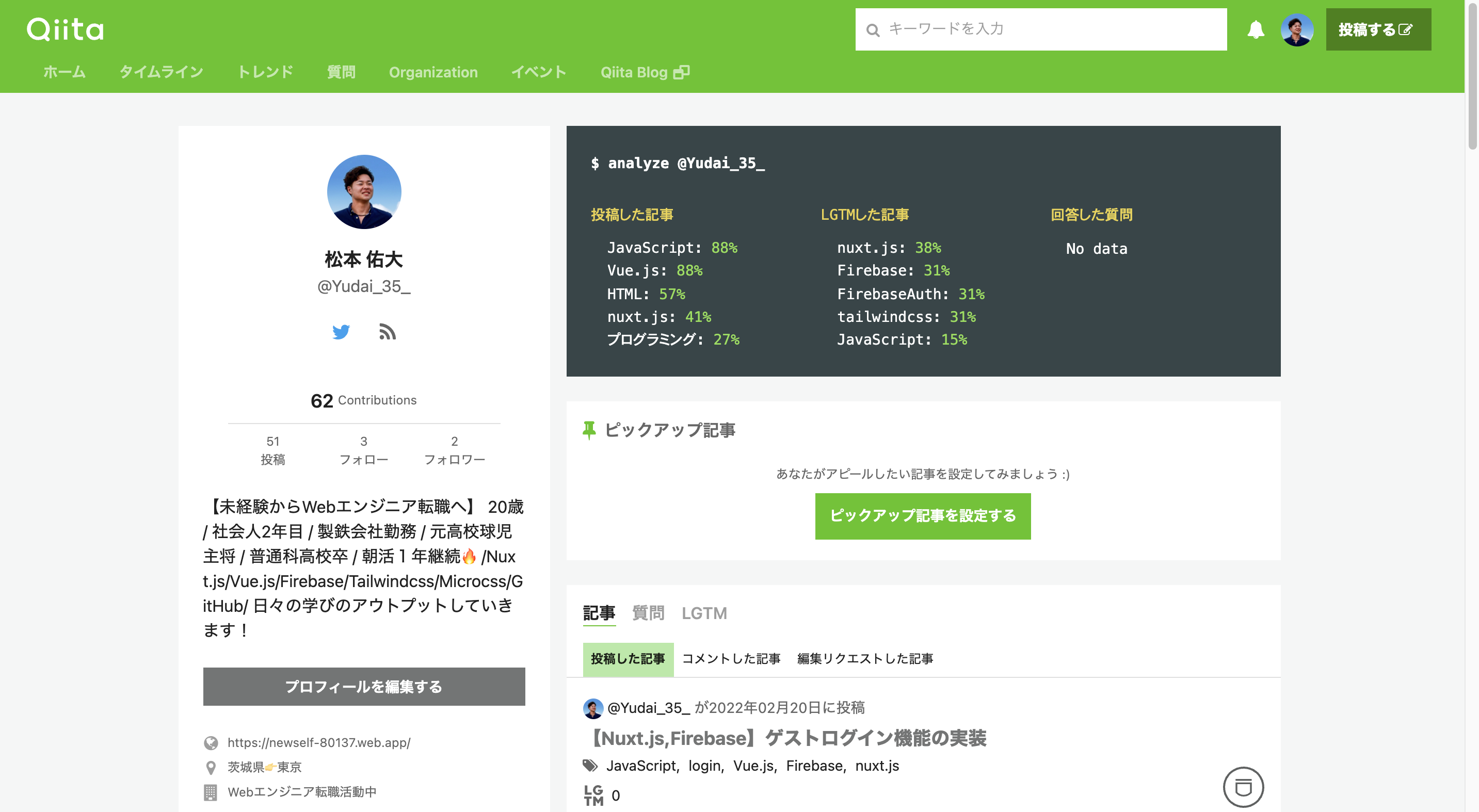
Task: Show コメントした記事 sub-tab
Action: (x=730, y=659)
